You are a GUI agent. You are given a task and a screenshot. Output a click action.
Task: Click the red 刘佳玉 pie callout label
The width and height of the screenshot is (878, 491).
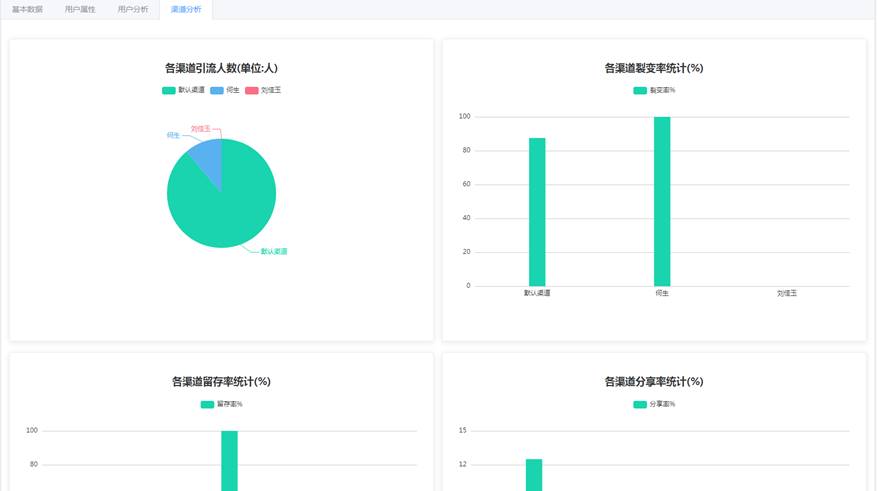pos(200,129)
